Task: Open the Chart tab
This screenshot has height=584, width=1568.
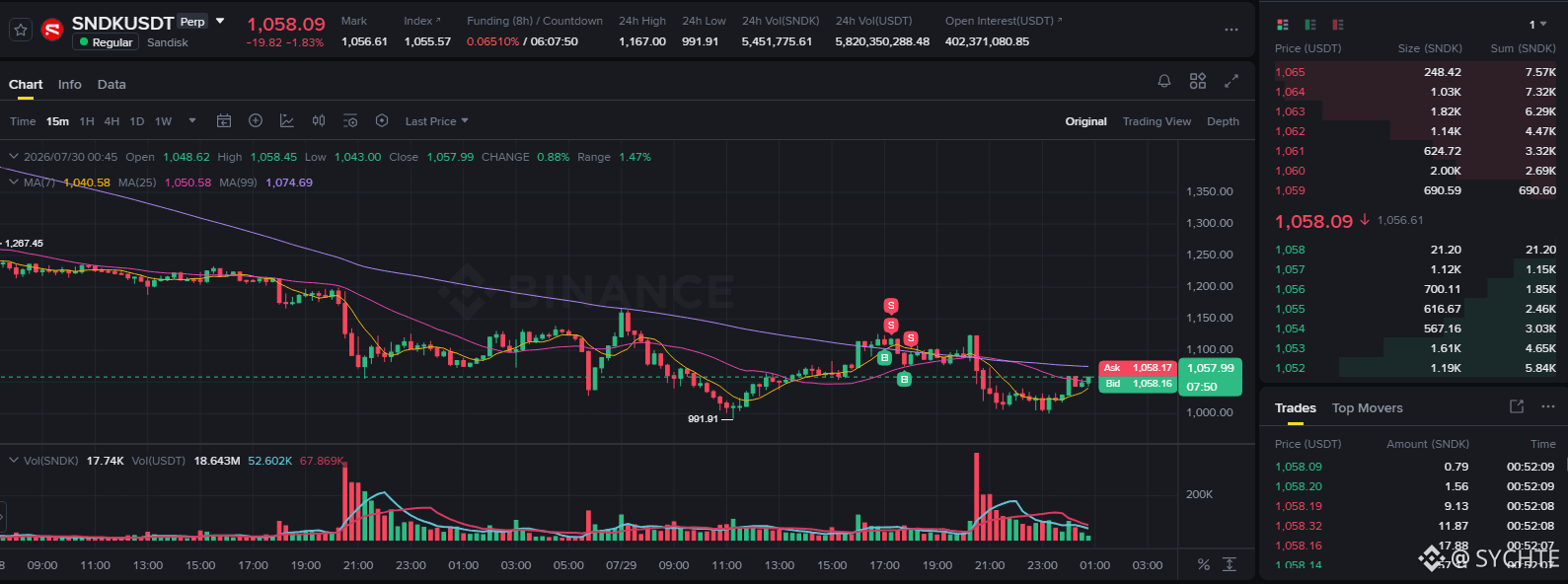Action: pyautogui.click(x=26, y=84)
